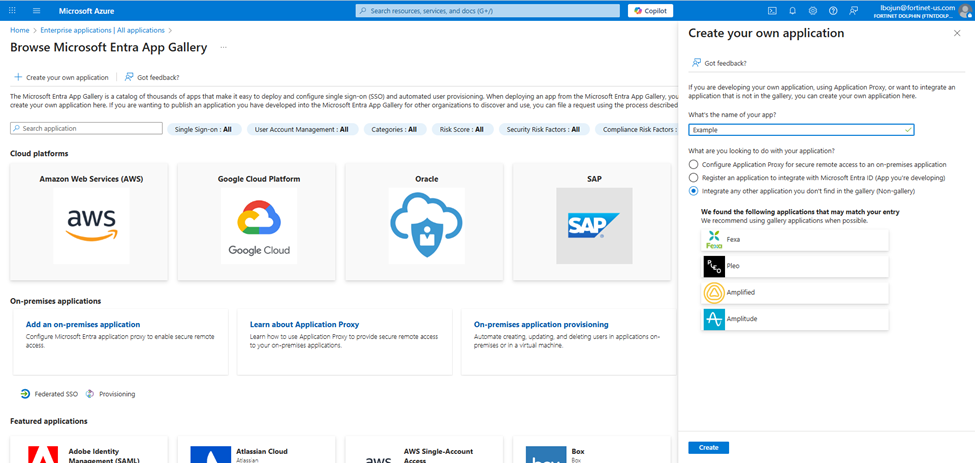Open the Enterprise applications breadcrumb link

point(103,30)
